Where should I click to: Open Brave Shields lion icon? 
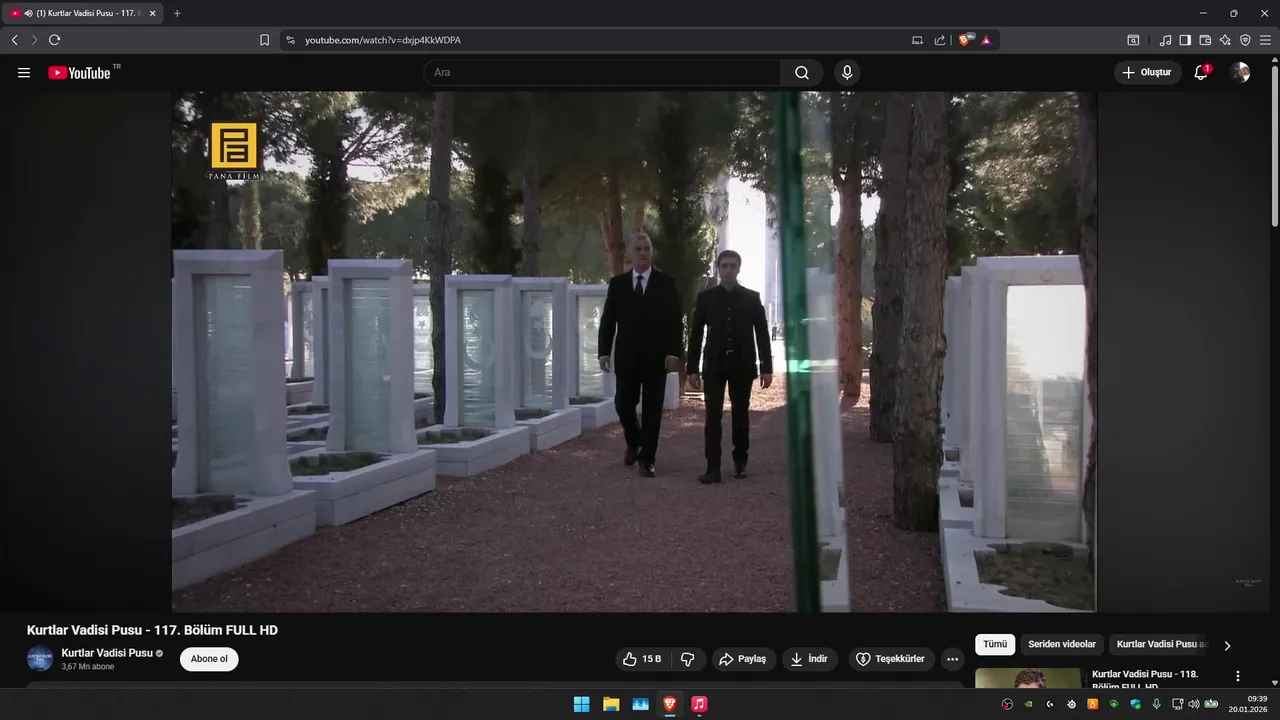(965, 40)
